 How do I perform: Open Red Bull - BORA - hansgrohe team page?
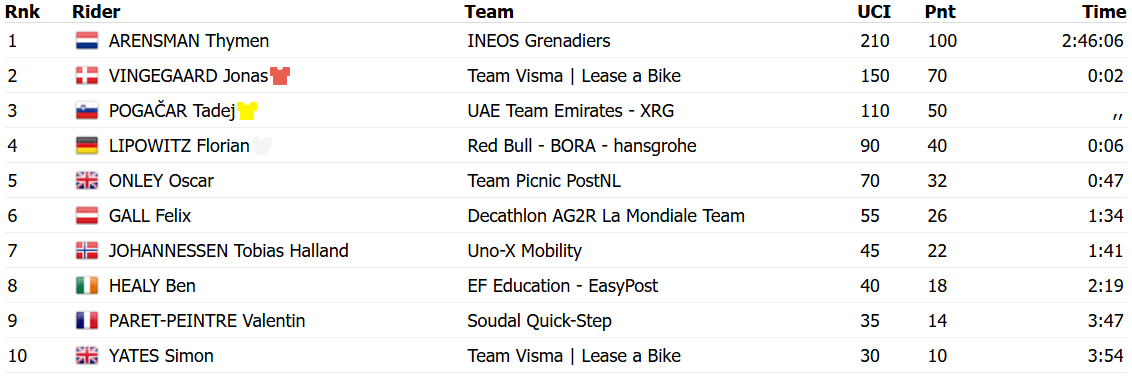tap(582, 147)
